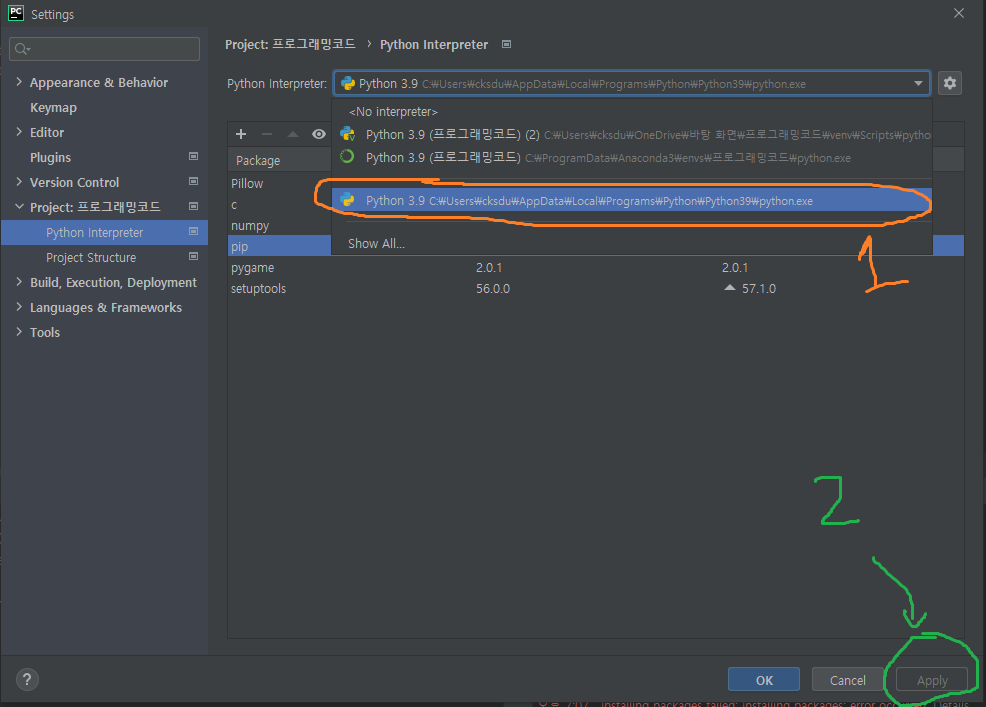
Task: Click the upgrade package arrow icon
Action: 292,134
